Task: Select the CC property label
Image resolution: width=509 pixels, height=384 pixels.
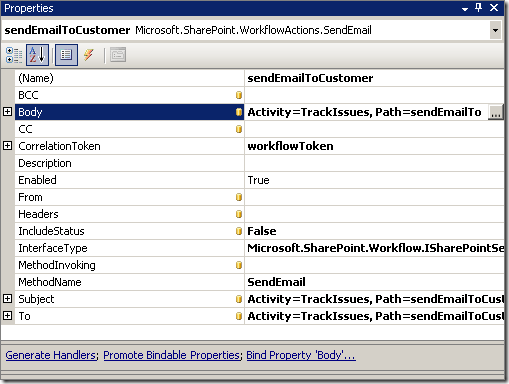Action: [25, 129]
